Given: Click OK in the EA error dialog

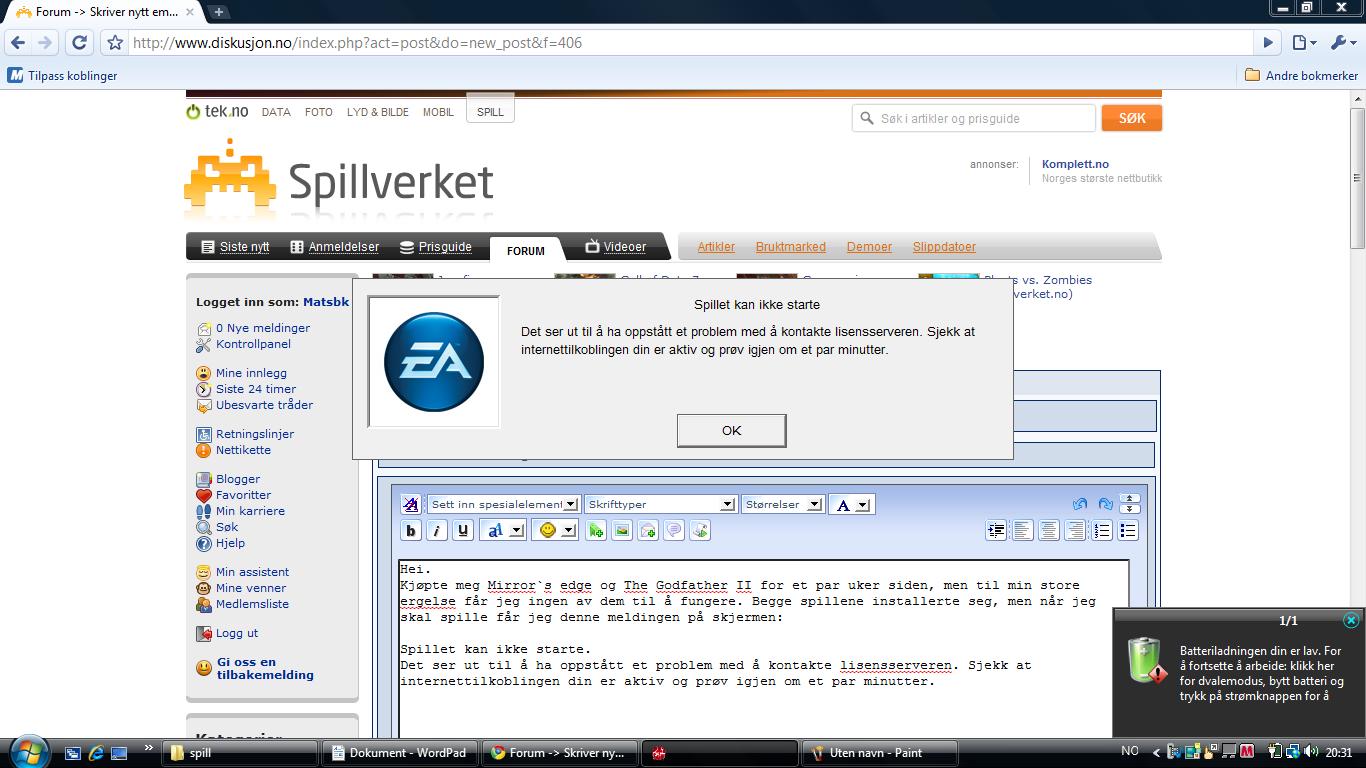Looking at the screenshot, I should [x=731, y=430].
